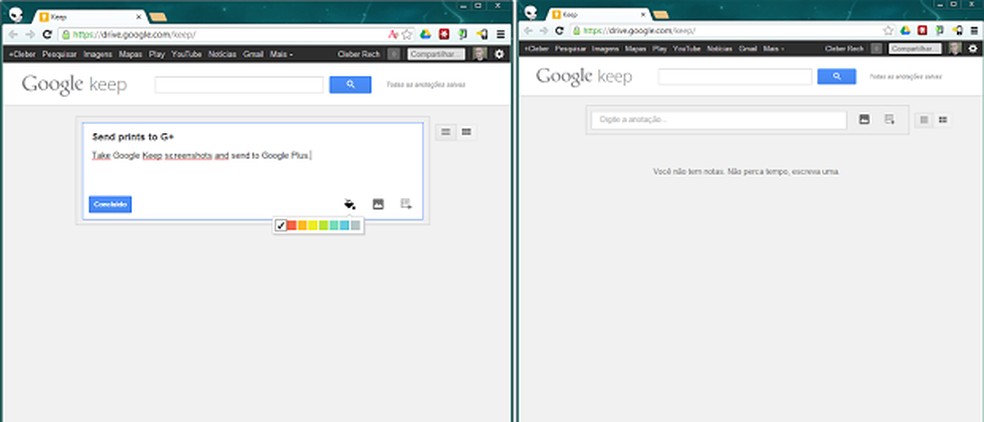Open the settings gear in right window Google bar
Viewport: 984px width, 422px height.
[972, 48]
